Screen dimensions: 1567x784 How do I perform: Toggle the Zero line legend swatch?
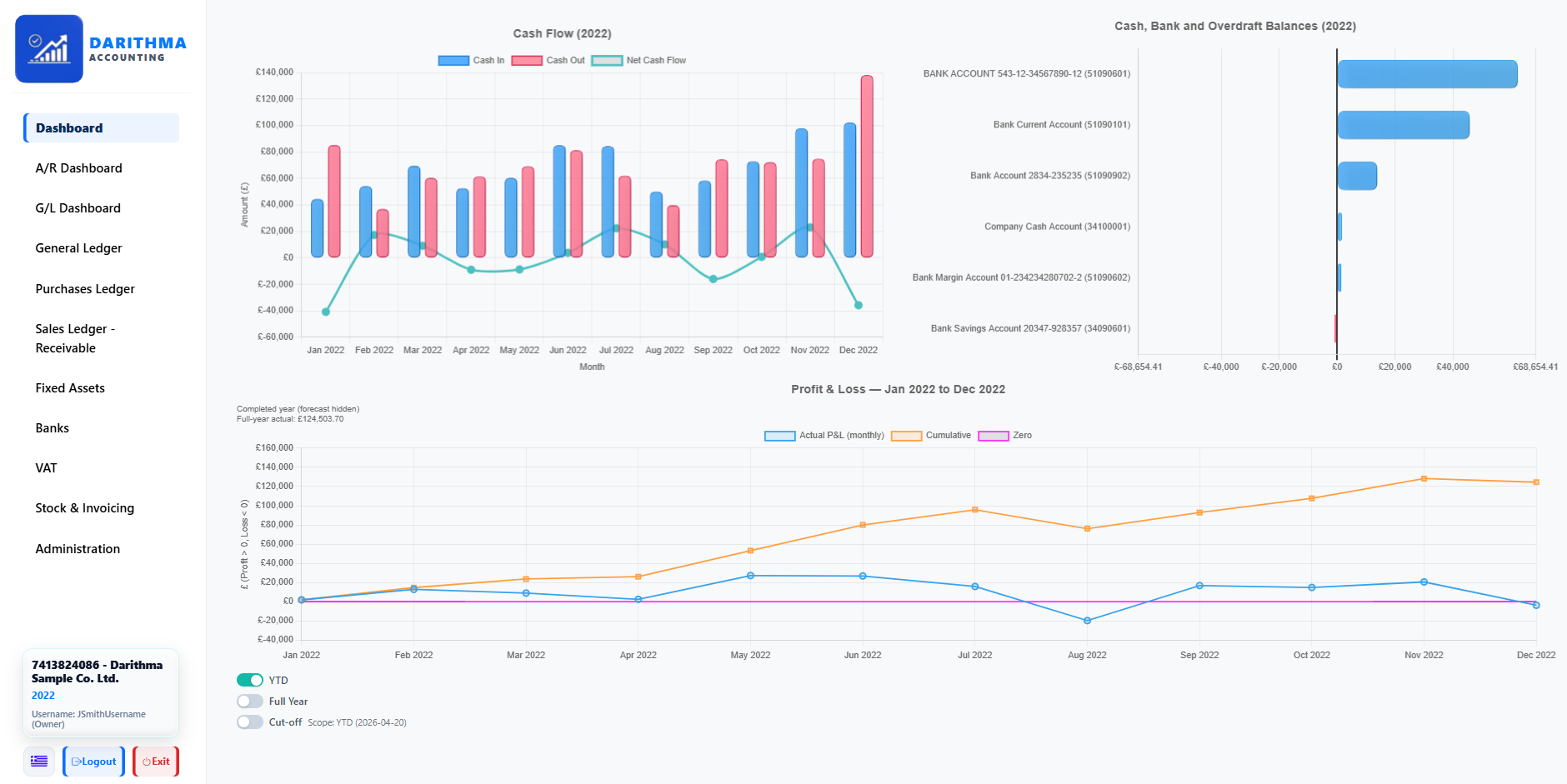coord(994,436)
